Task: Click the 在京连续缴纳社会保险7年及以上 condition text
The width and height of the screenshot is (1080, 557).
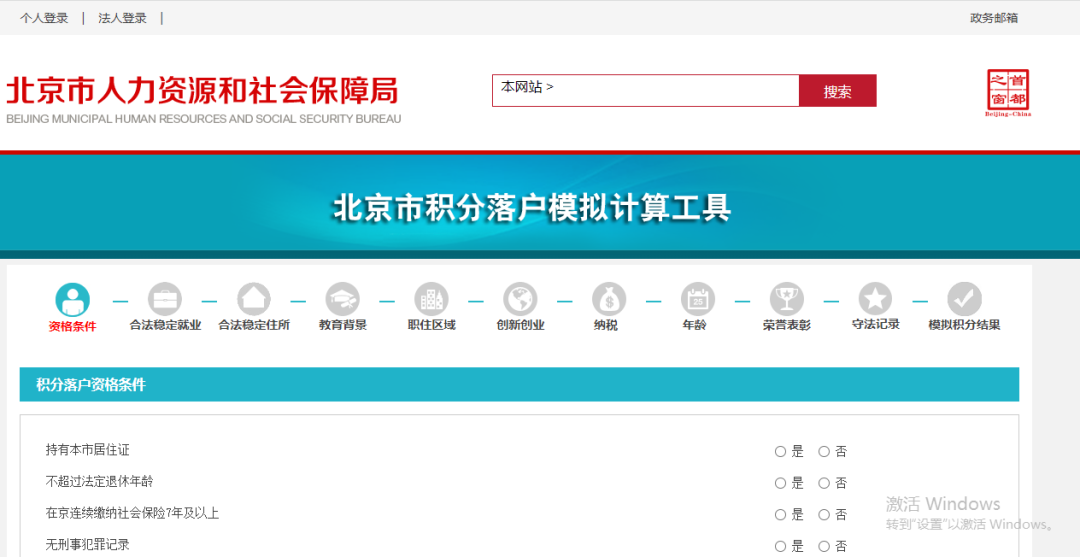Action: point(132,513)
